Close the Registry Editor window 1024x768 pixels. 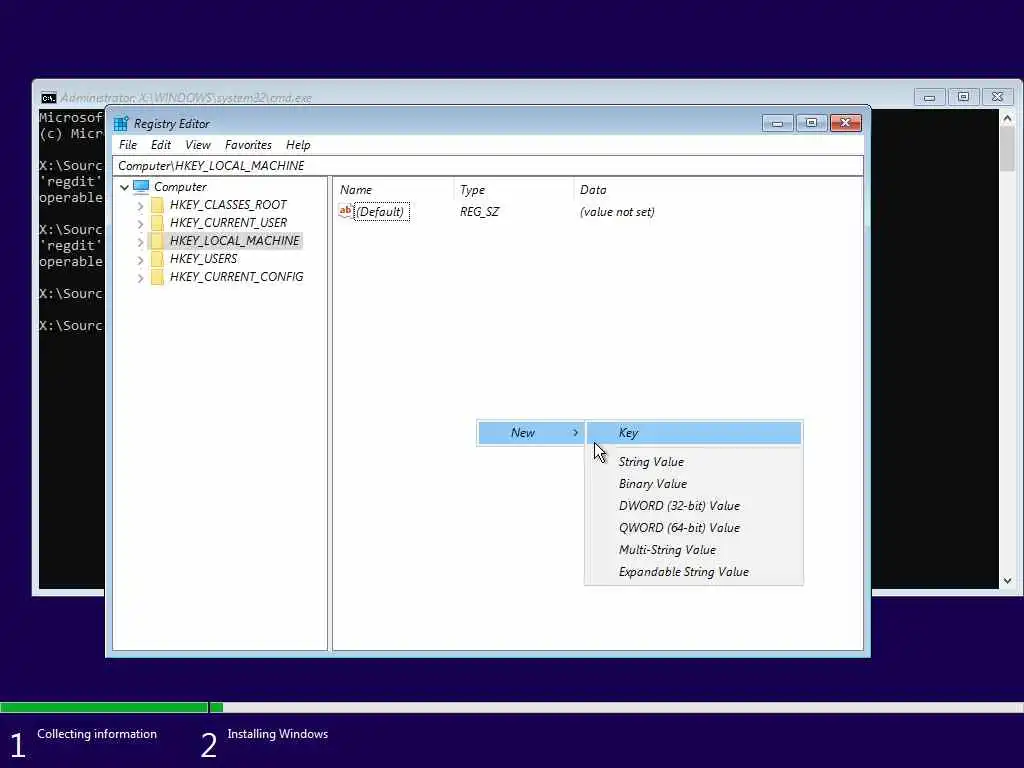point(846,123)
